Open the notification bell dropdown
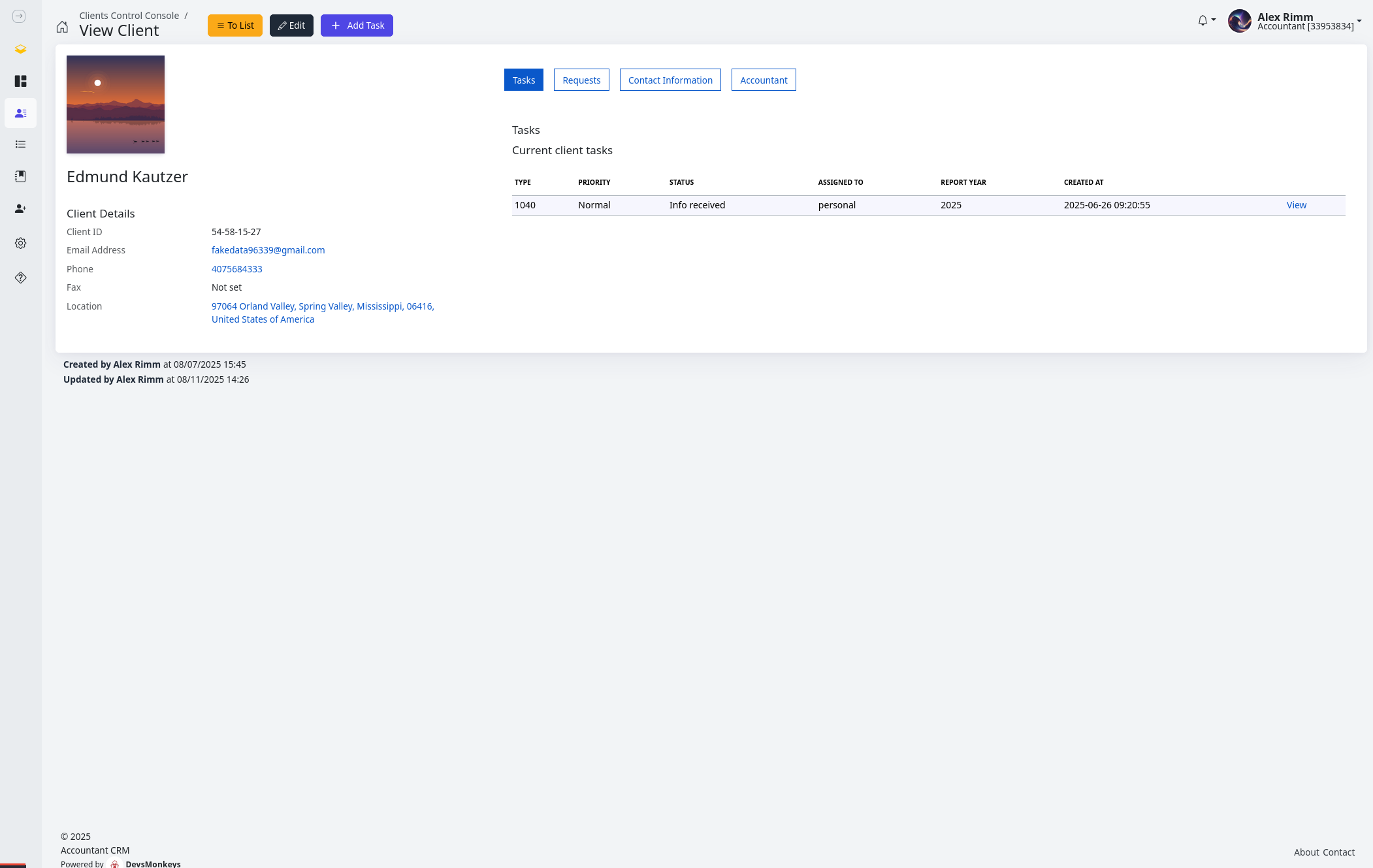Screen dimensions: 1373x868 [1202, 20]
